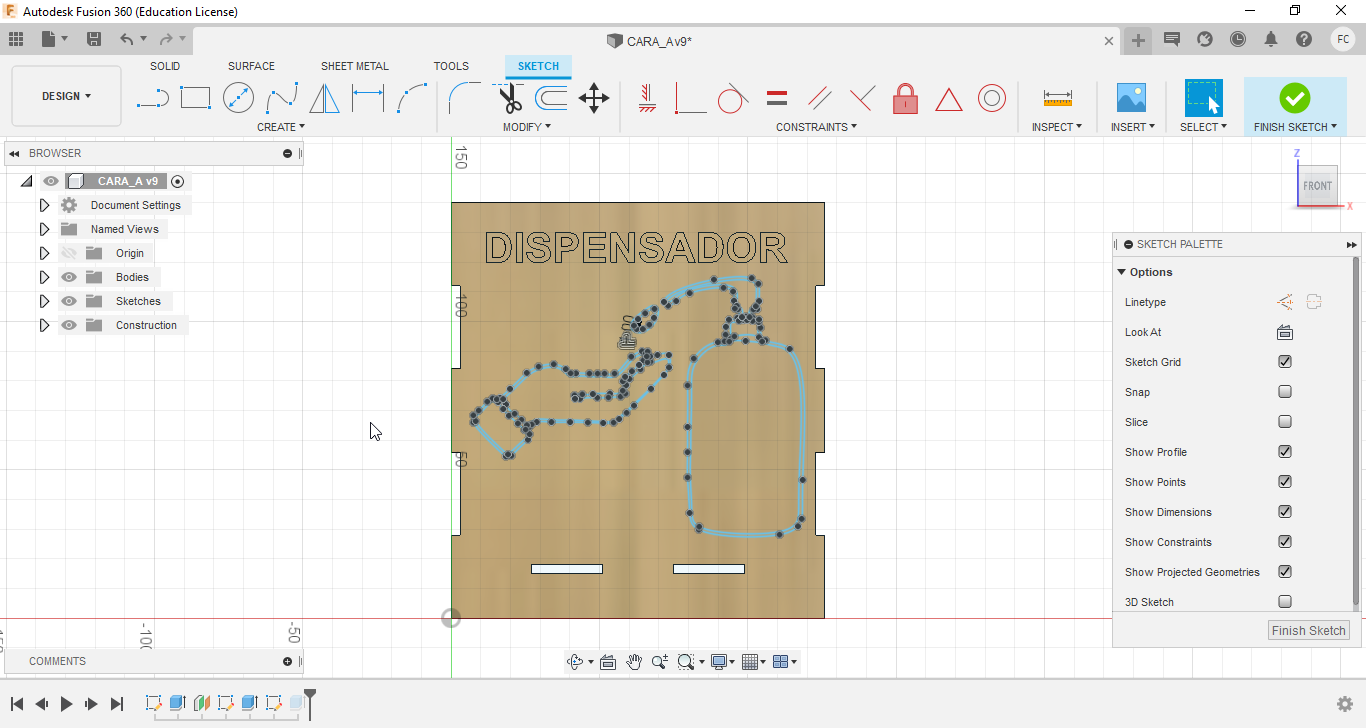Enable the 3D Sketch checkbox

pyautogui.click(x=1285, y=602)
